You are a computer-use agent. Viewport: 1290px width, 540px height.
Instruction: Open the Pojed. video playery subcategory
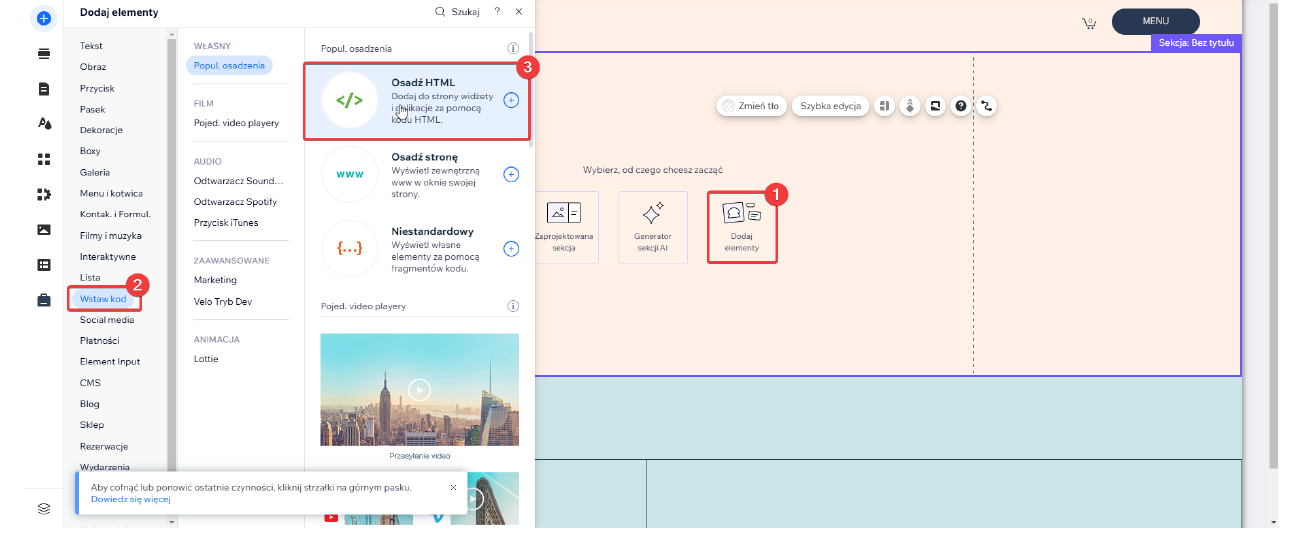237,123
